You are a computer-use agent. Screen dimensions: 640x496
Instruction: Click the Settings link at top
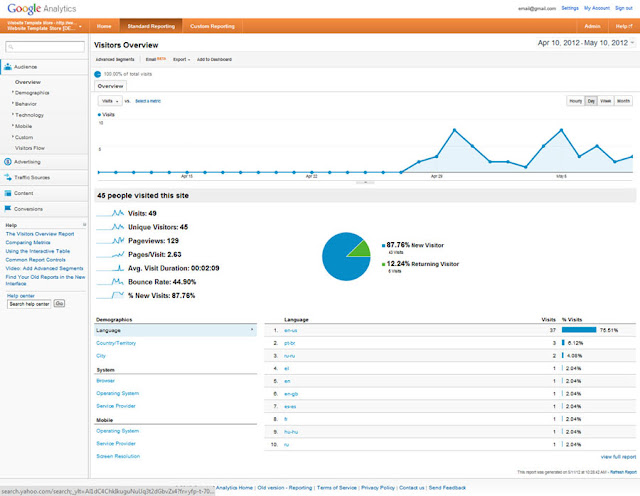point(570,8)
